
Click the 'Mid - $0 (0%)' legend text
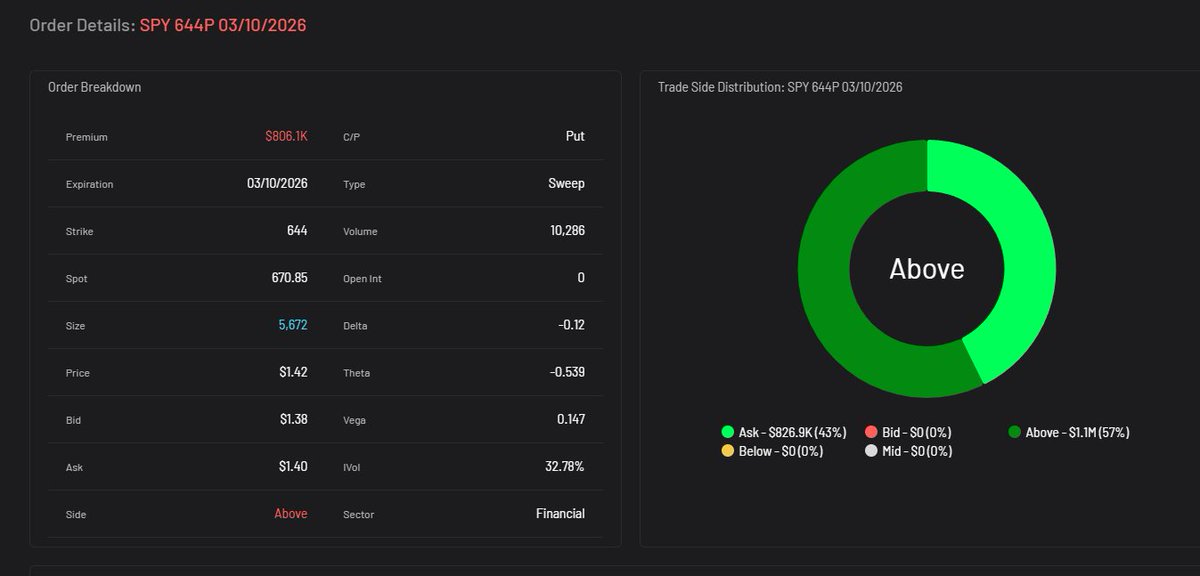tap(917, 451)
